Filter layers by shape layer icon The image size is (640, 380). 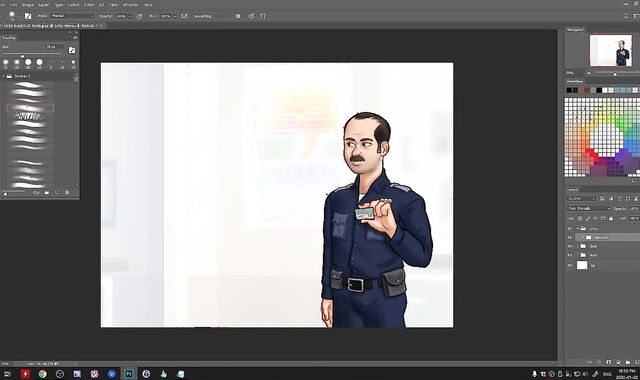(628, 198)
